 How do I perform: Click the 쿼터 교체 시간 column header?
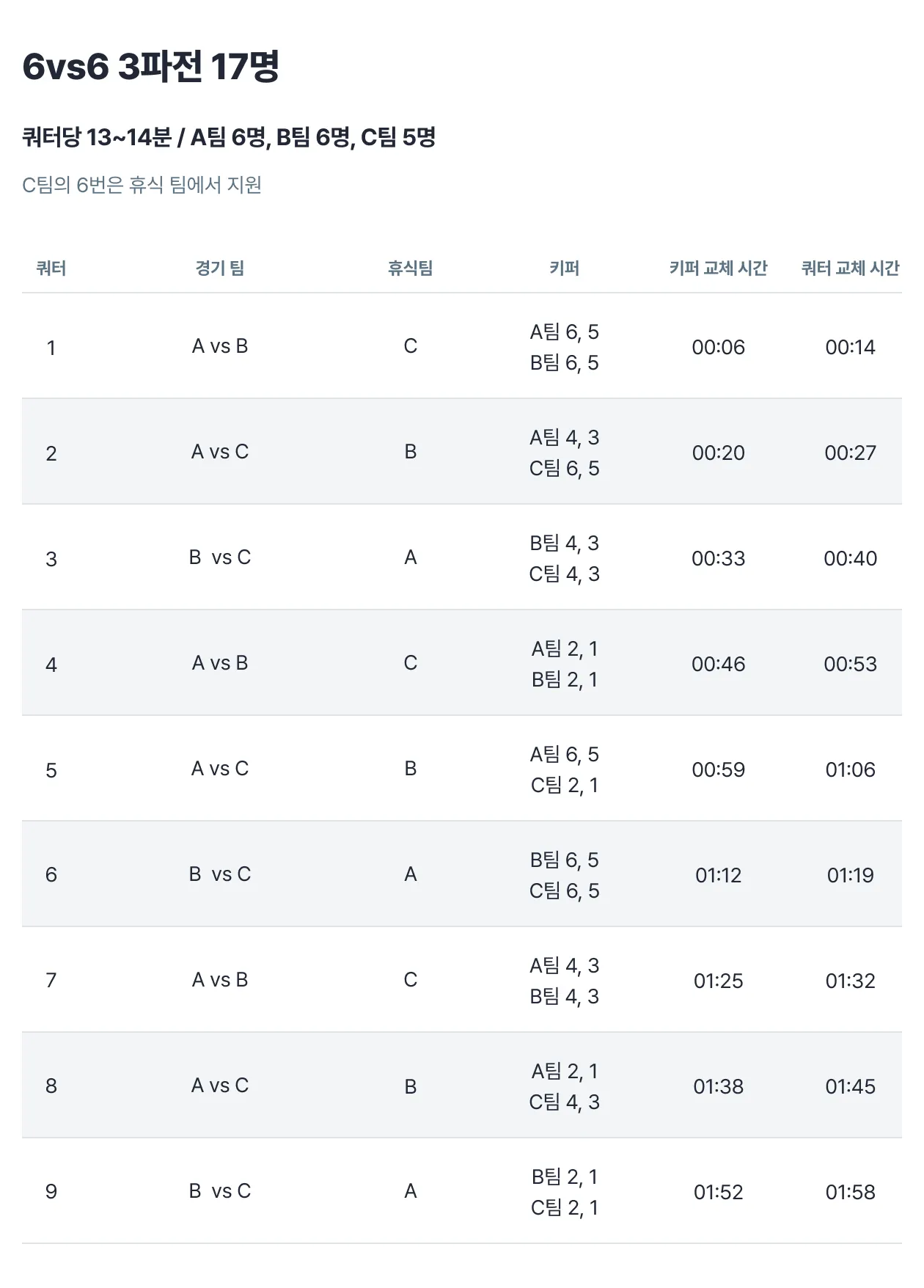point(850,268)
